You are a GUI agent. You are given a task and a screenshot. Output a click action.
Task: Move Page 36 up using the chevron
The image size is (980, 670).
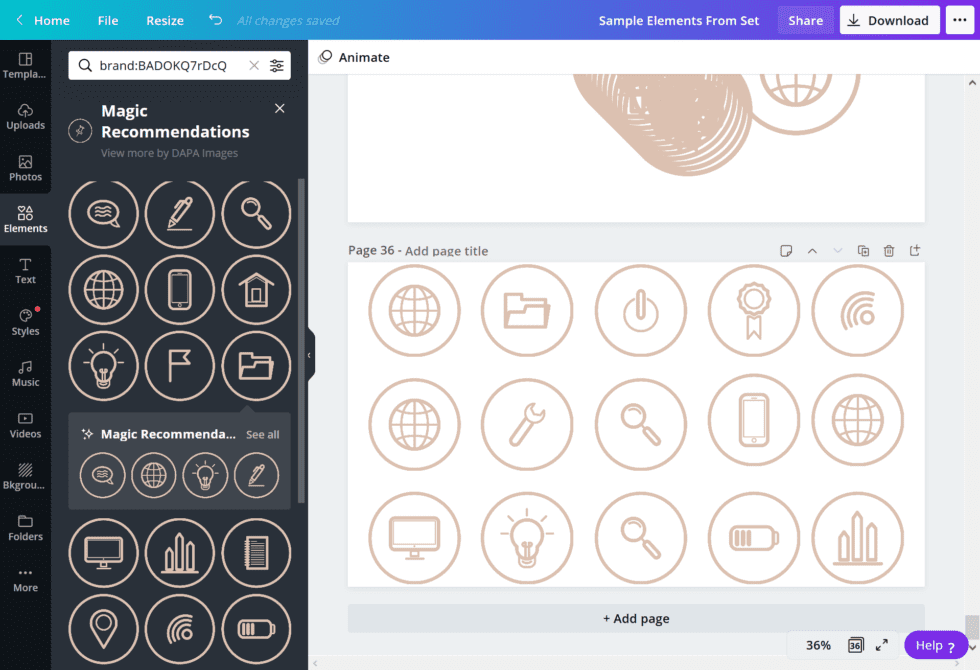pyautogui.click(x=812, y=251)
